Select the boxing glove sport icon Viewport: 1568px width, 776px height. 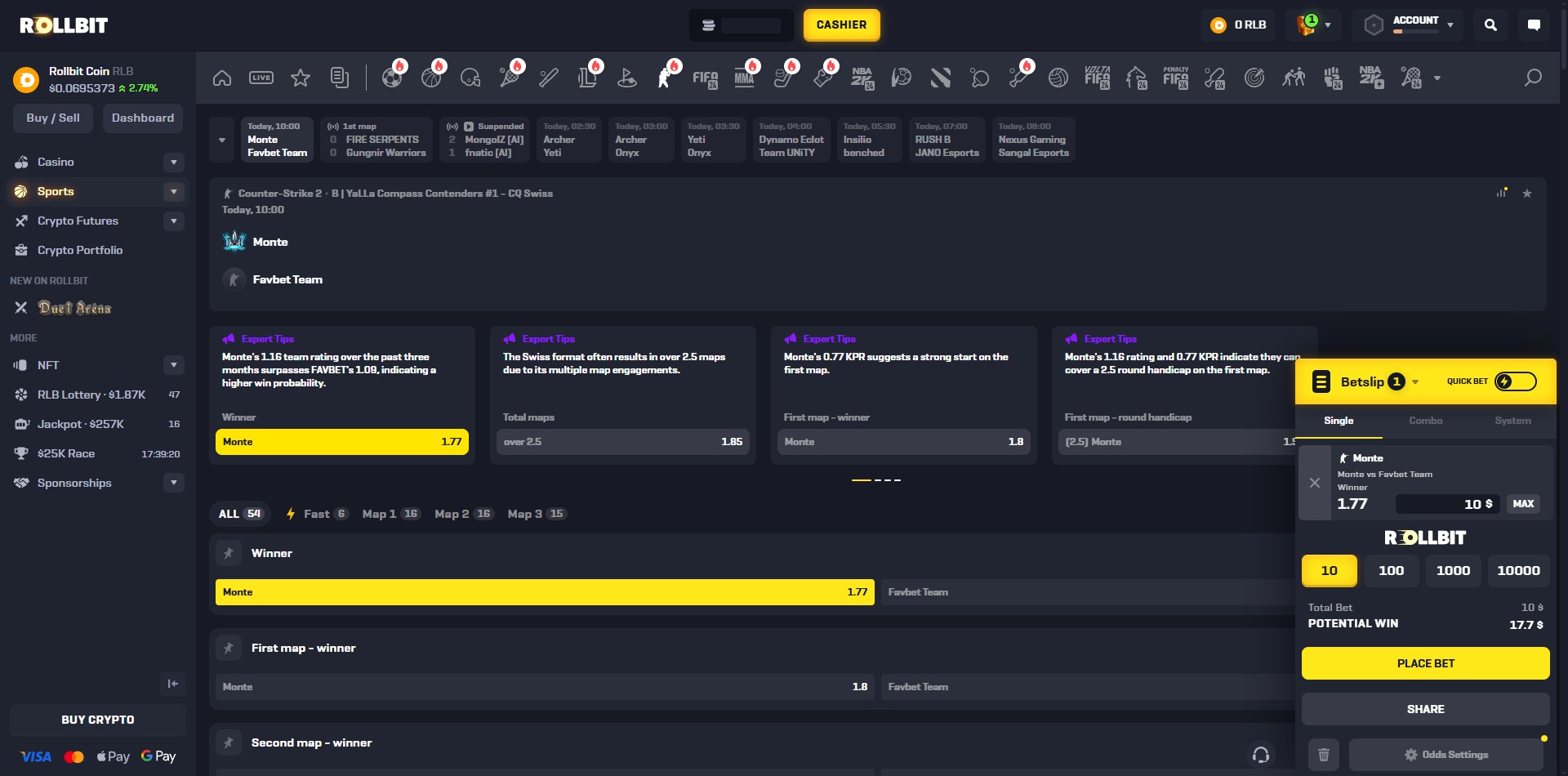[x=823, y=78]
